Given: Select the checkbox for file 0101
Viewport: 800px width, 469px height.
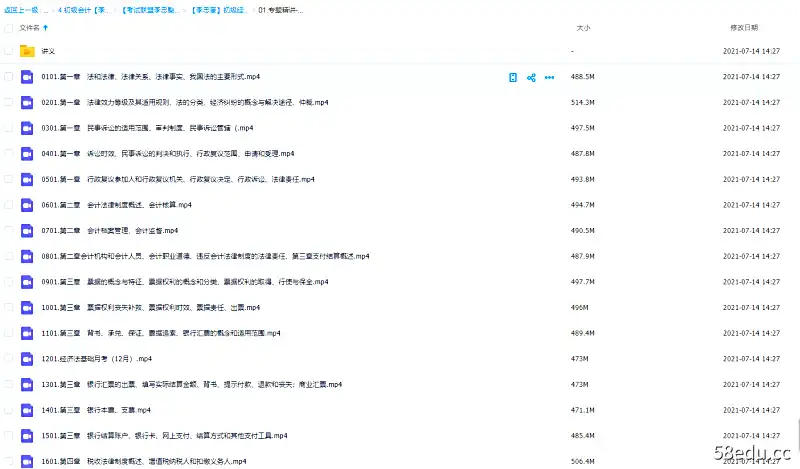Looking at the screenshot, I should pos(9,77).
